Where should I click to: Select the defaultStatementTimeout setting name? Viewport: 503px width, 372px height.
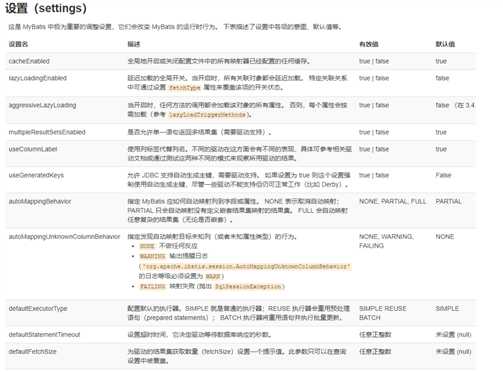pyautogui.click(x=44, y=334)
